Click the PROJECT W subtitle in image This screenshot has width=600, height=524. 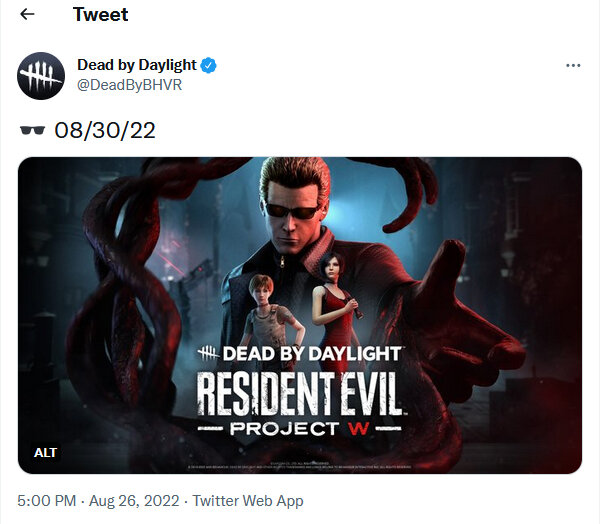coord(299,429)
